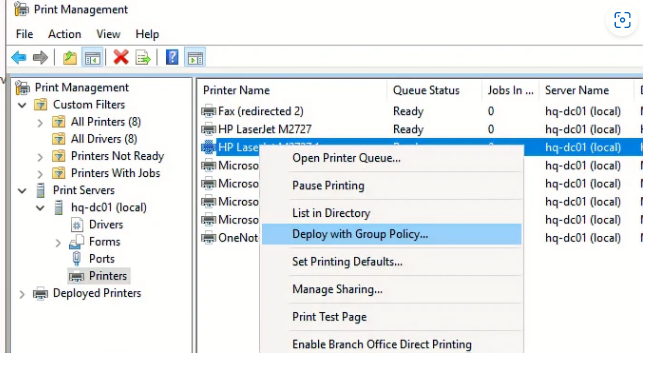This screenshot has height=365, width=661.
Task: Click the Custom Filters folder icon
Action: pyautogui.click(x=40, y=104)
